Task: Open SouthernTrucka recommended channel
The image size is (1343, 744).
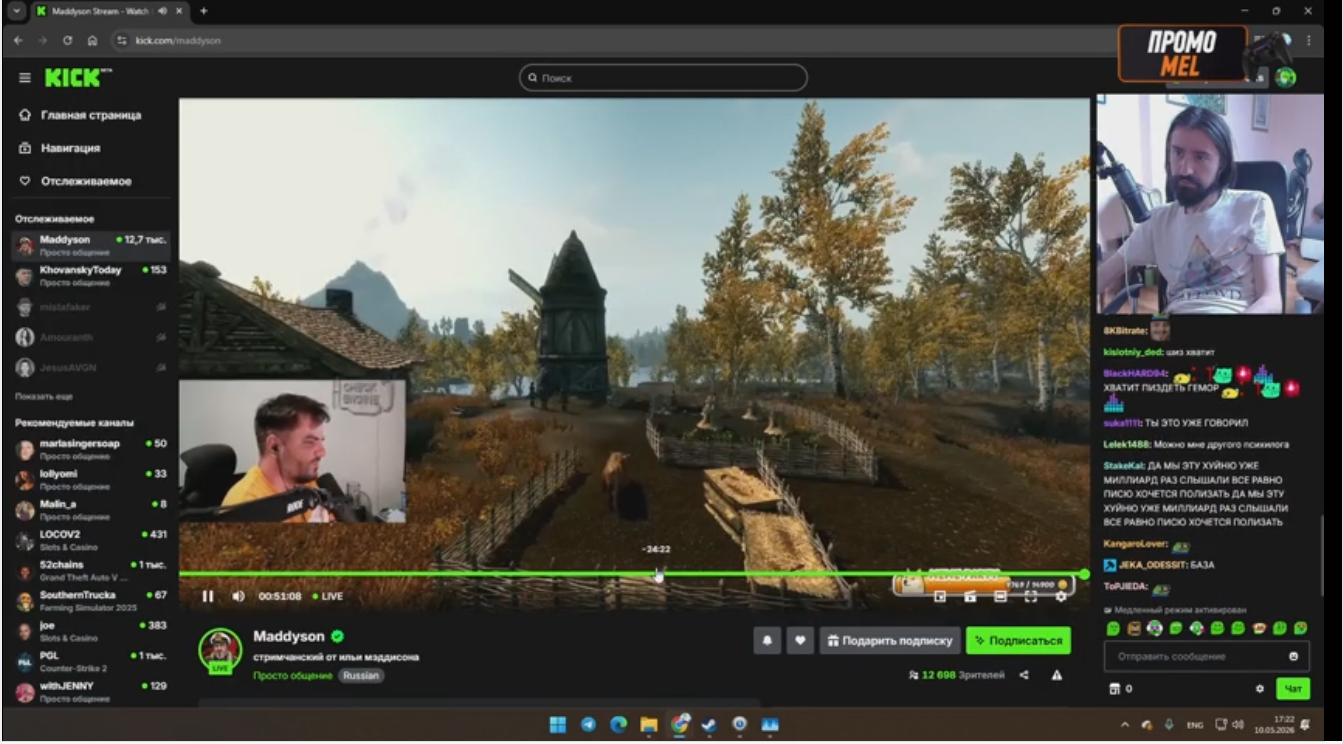Action: pos(91,601)
